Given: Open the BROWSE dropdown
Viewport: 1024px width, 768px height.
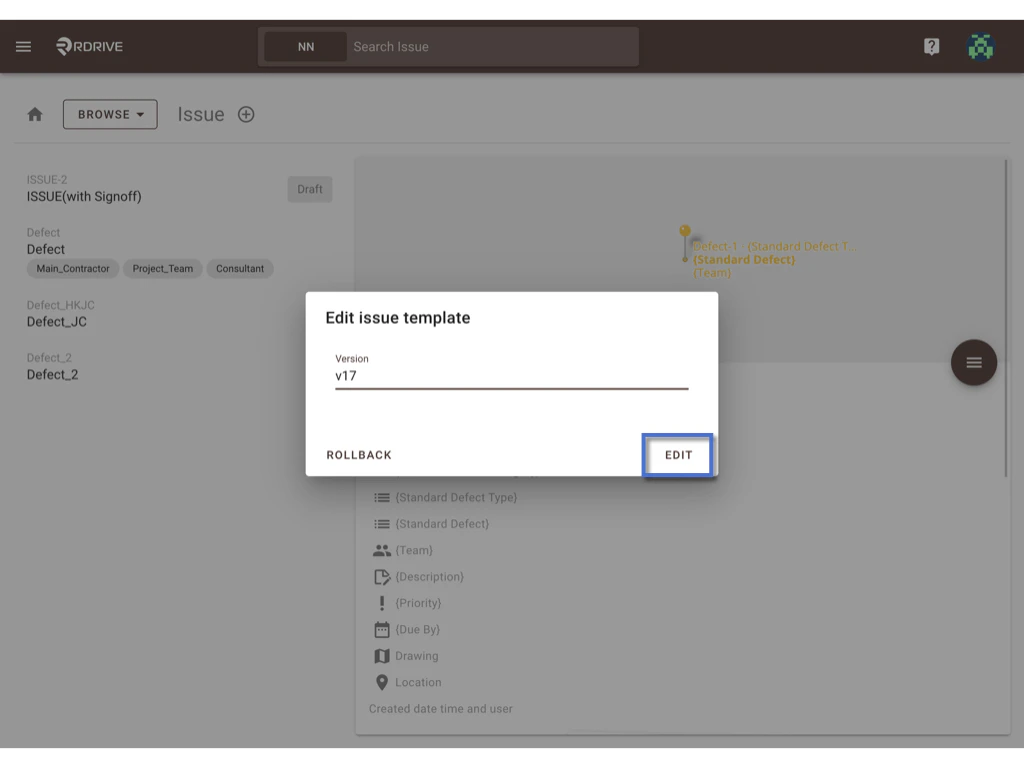Looking at the screenshot, I should click(110, 114).
